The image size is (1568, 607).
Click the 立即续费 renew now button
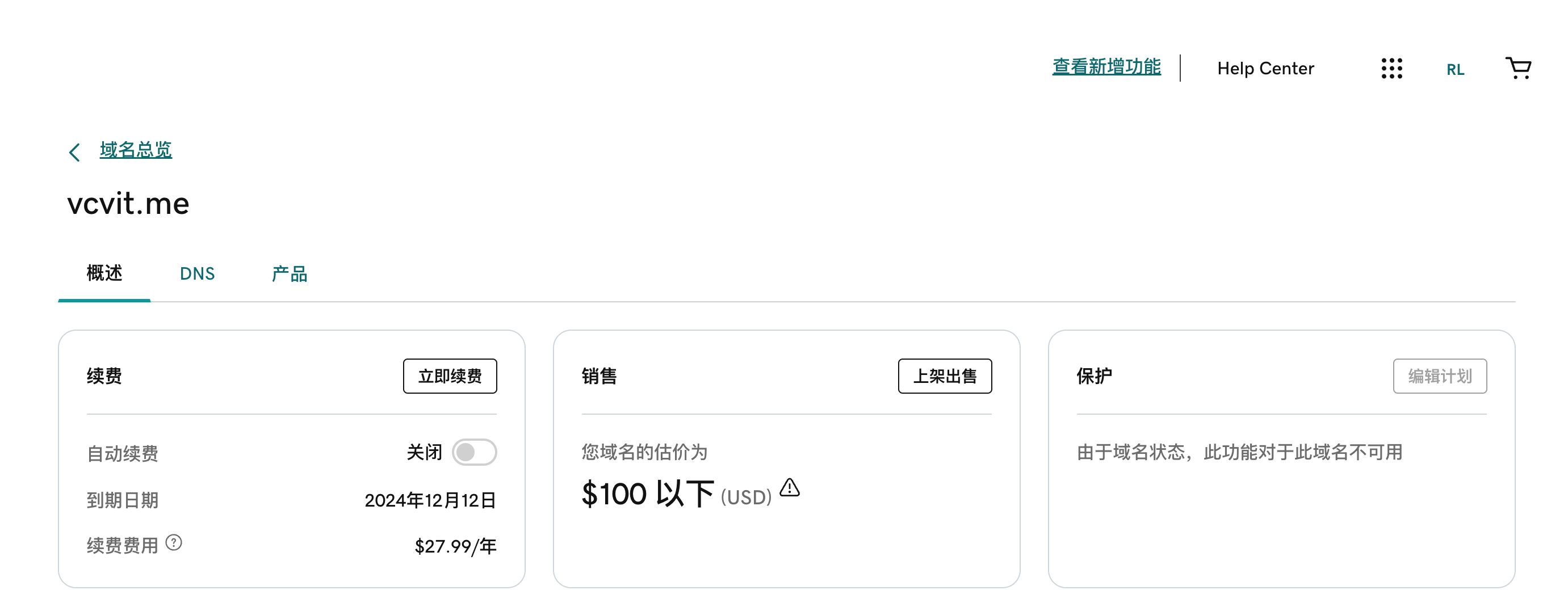click(x=450, y=376)
